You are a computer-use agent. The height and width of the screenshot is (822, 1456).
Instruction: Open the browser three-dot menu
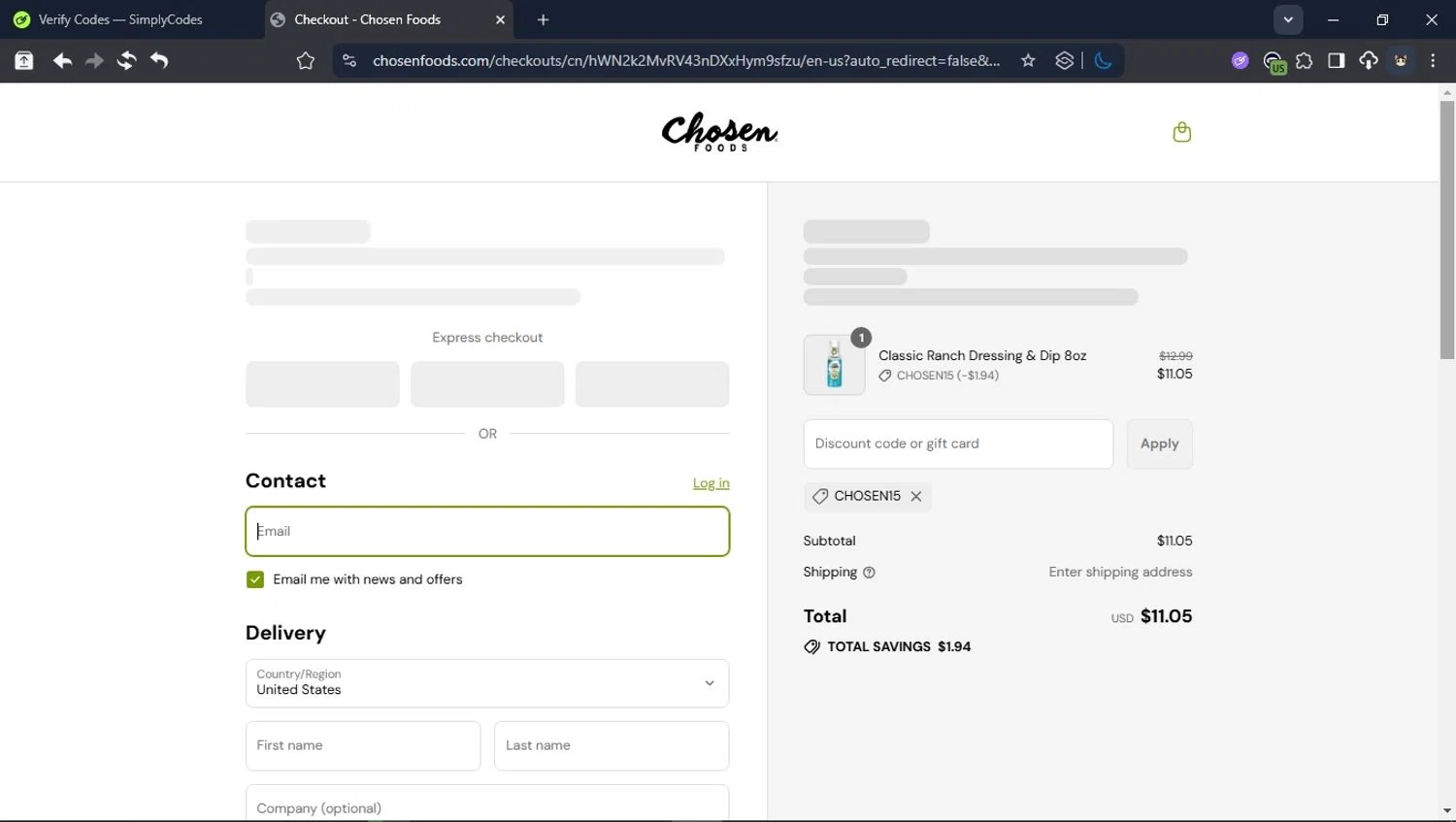[x=1433, y=60]
